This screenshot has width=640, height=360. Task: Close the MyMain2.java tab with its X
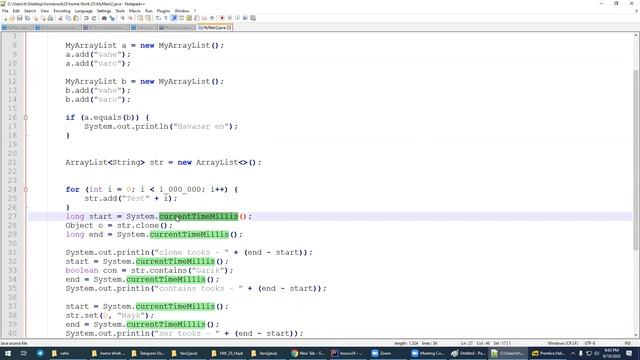(x=229, y=28)
